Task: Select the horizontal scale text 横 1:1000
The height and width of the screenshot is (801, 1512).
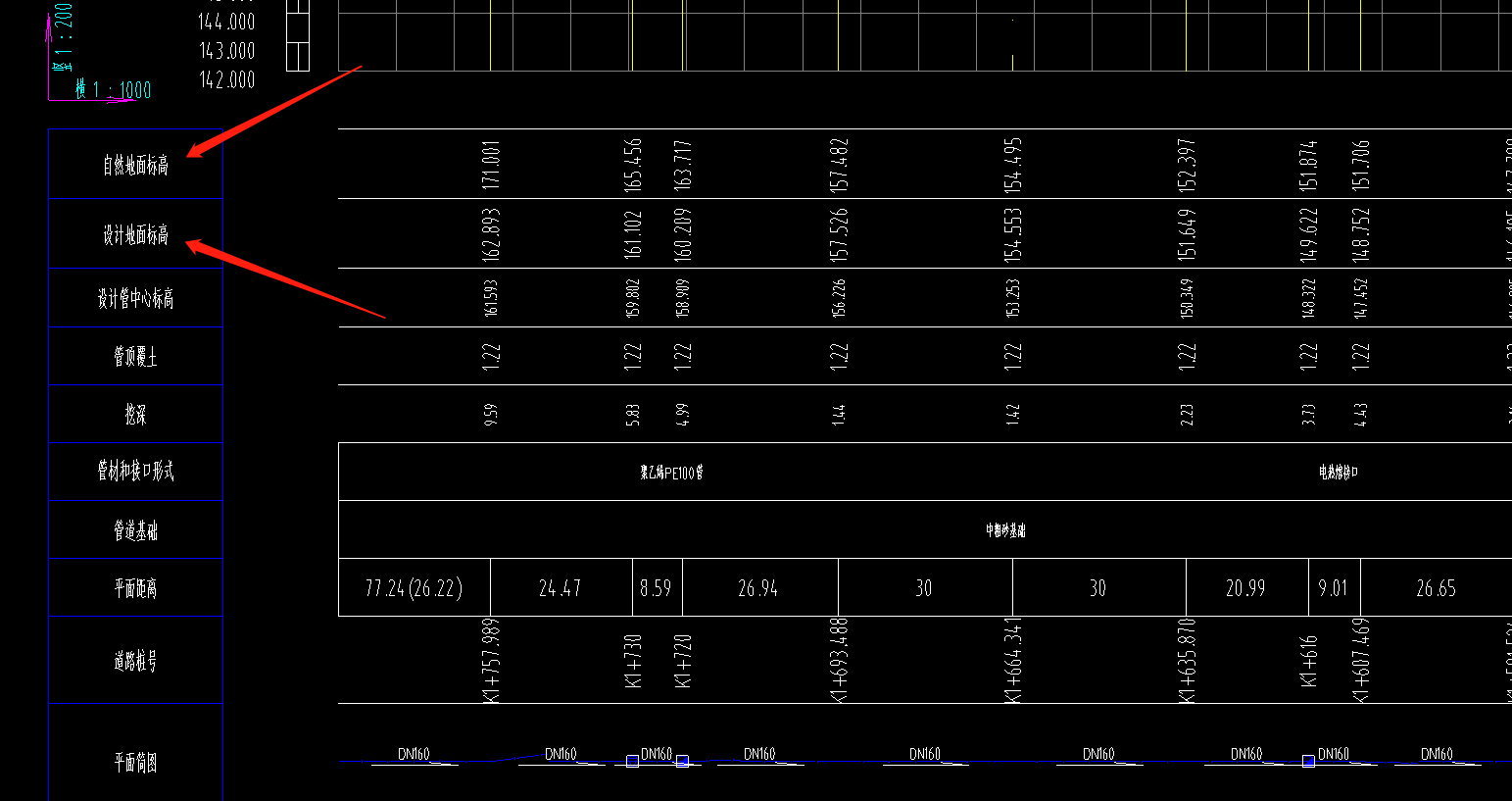Action: click(x=114, y=90)
